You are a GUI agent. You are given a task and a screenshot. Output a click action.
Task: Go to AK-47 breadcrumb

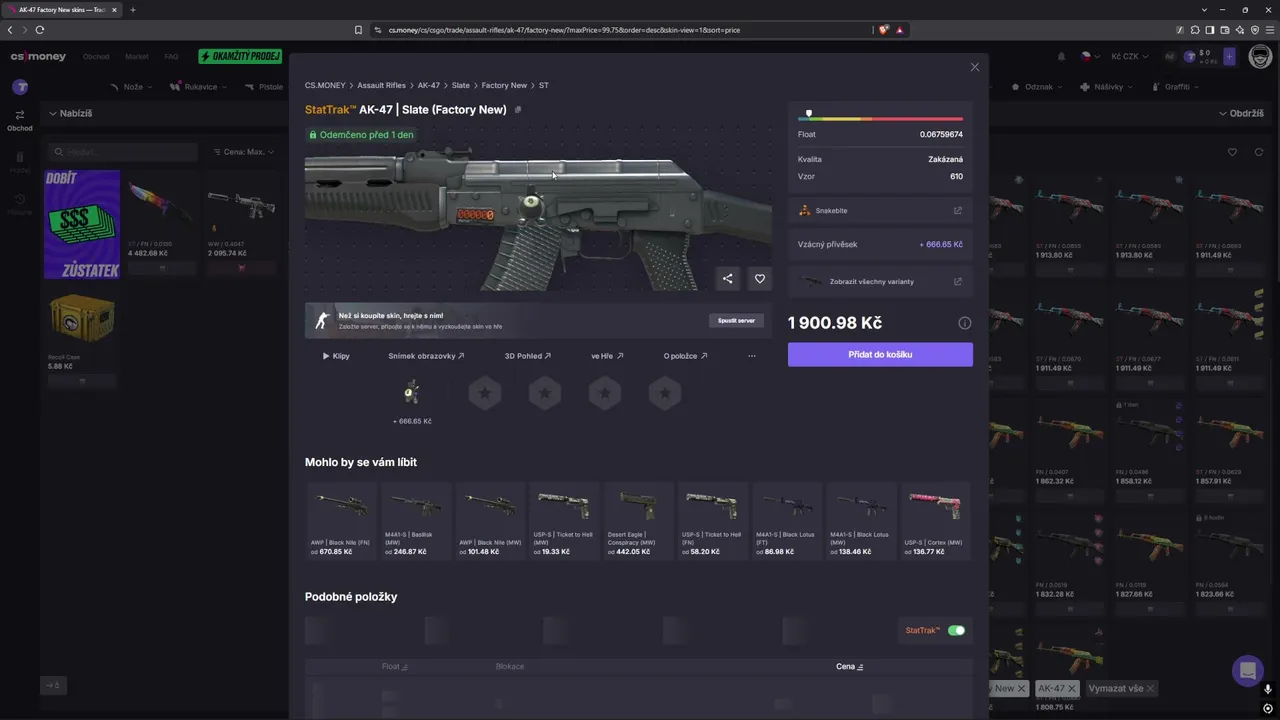click(429, 86)
